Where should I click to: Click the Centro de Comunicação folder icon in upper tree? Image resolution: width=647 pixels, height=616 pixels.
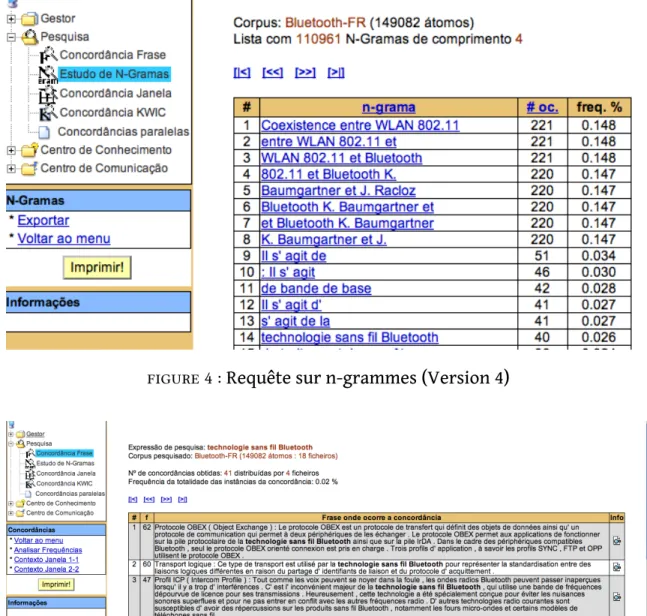click(29, 168)
